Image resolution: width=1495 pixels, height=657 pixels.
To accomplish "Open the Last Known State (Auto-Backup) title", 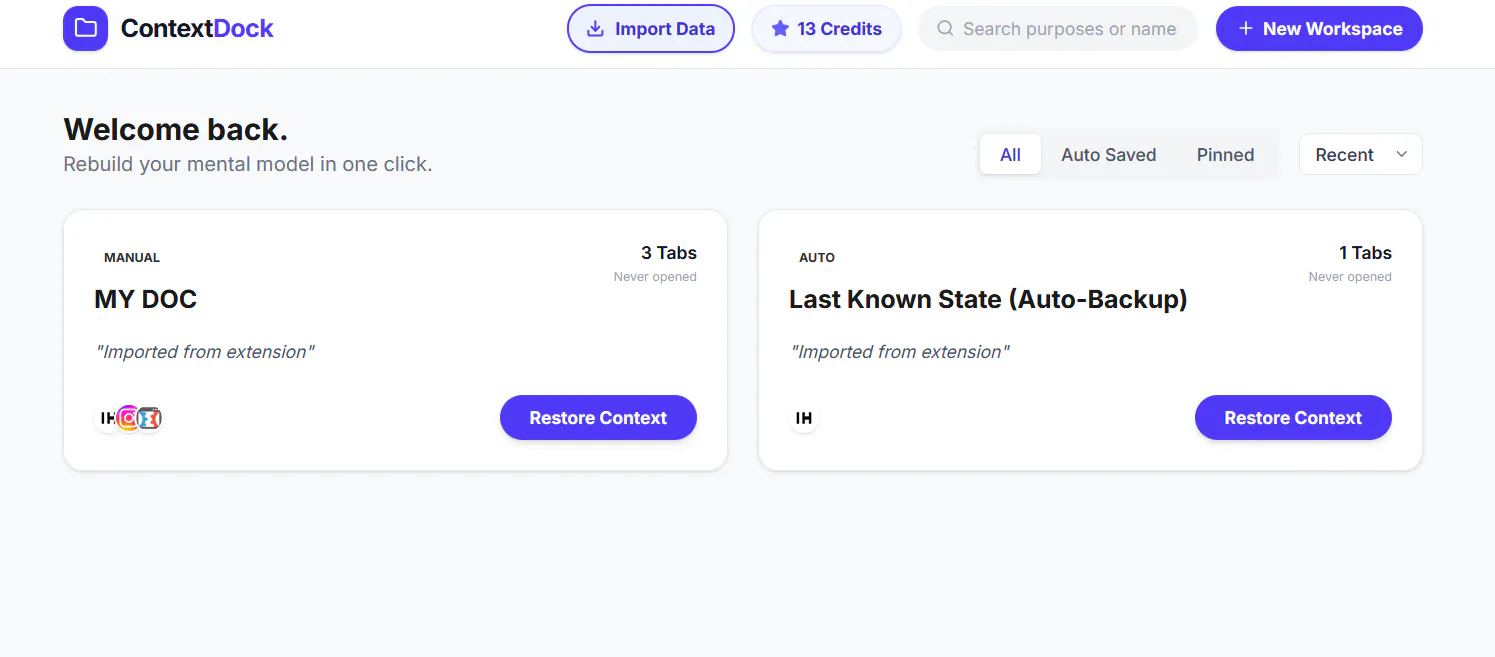I will [x=988, y=299].
